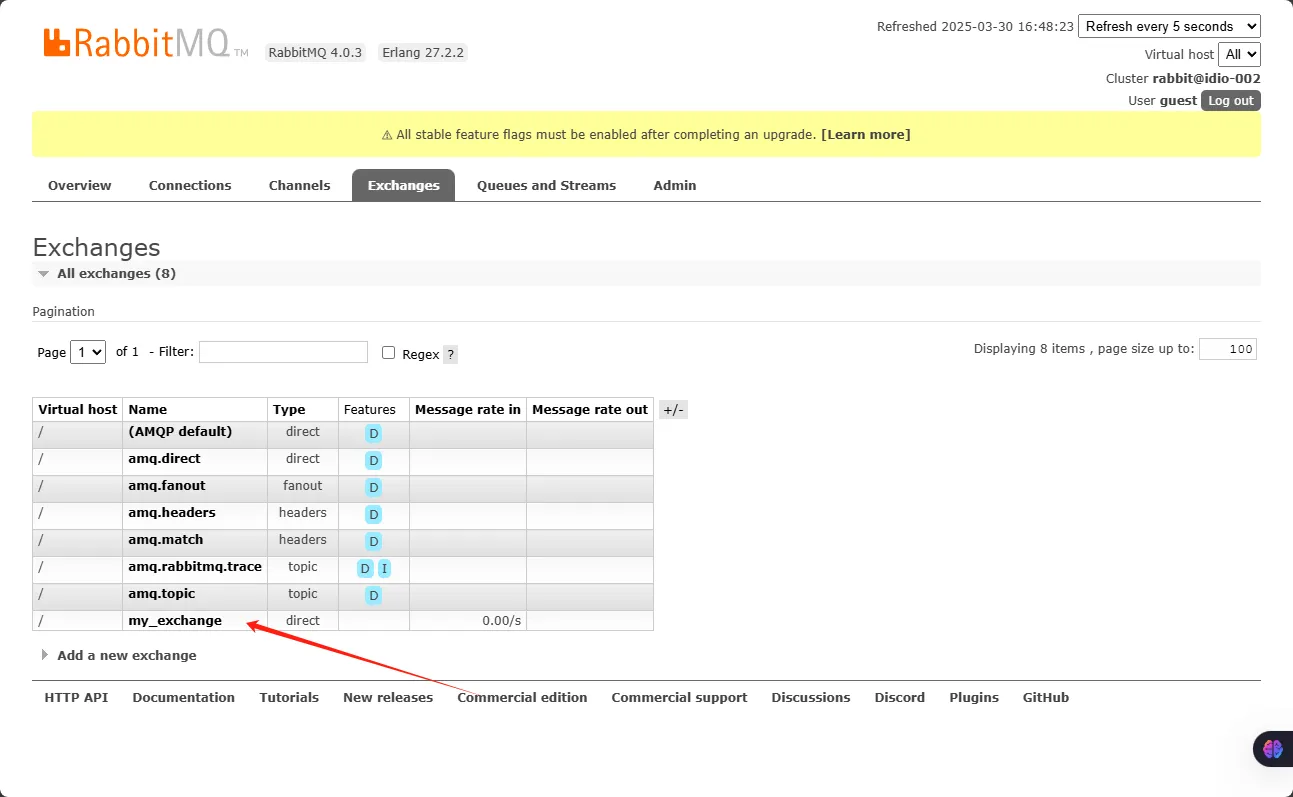Click D feature badge for amq.topic
Viewport: 1293px width, 797px height.
click(x=373, y=596)
